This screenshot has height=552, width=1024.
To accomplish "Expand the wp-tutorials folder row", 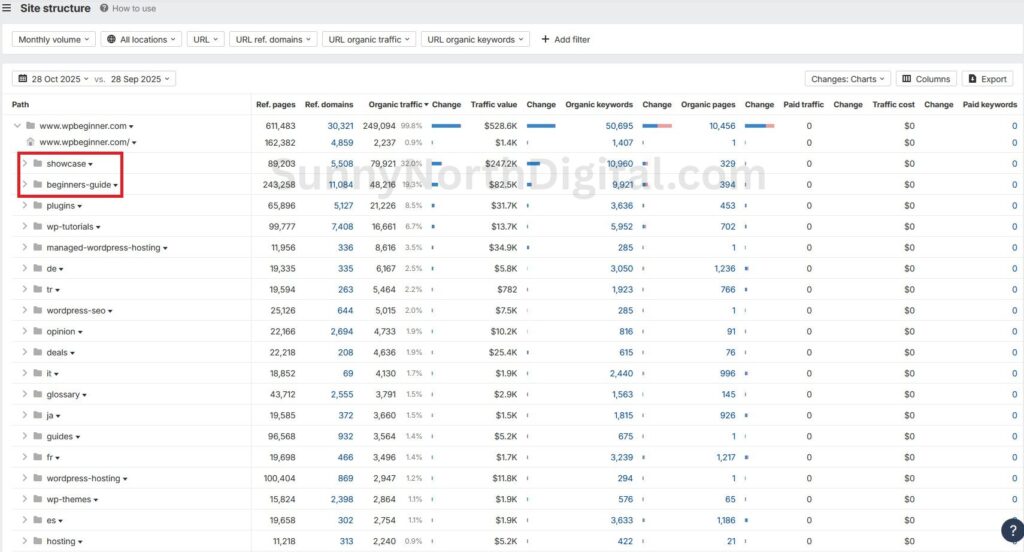I will pos(24,226).
